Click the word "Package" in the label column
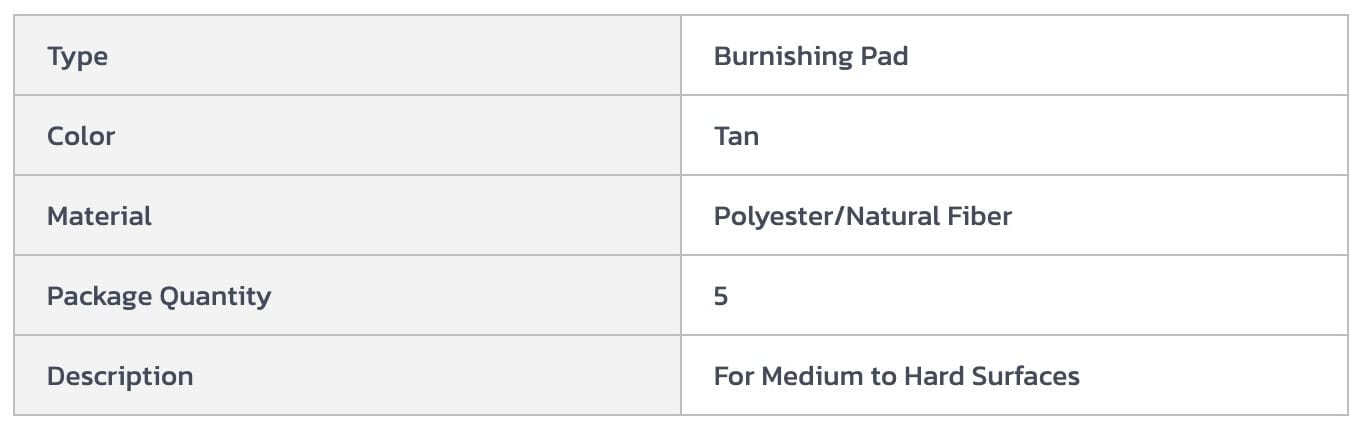 coord(95,296)
